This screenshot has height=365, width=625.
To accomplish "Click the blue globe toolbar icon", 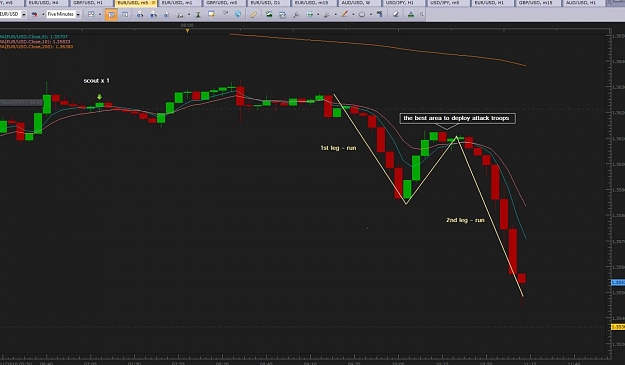I will click(238, 14).
